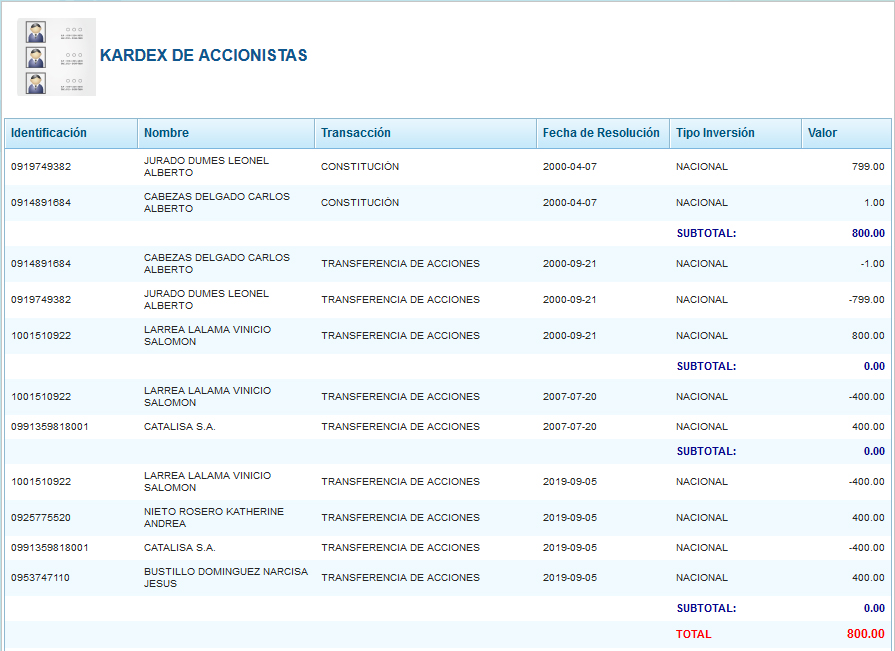Screen dimensions: 895x651
Task: Click the -799.00 transfer value
Action: 865,300
